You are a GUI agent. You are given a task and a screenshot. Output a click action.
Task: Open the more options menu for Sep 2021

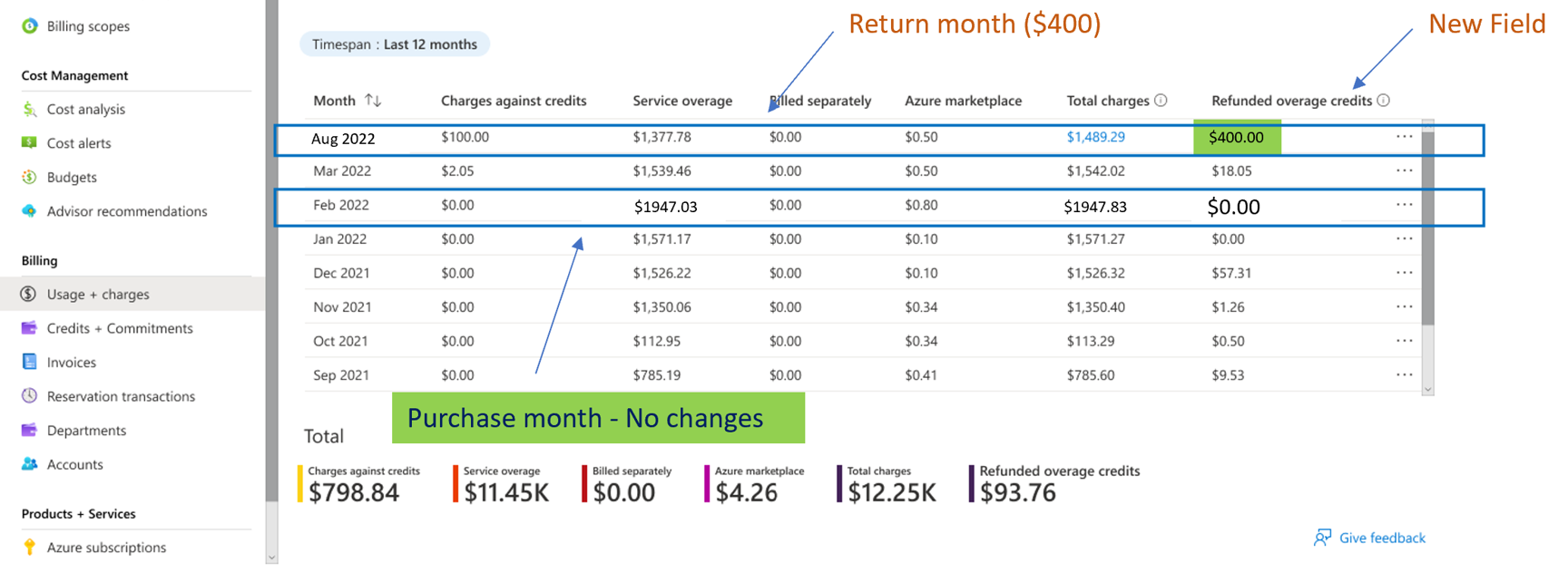(1404, 375)
